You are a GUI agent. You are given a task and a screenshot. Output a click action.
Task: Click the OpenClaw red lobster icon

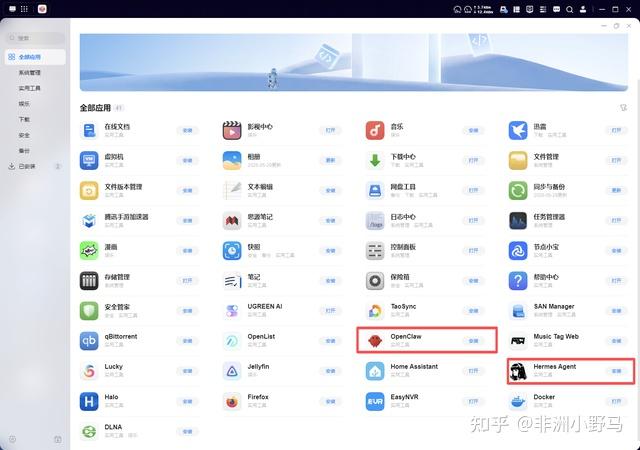point(375,340)
